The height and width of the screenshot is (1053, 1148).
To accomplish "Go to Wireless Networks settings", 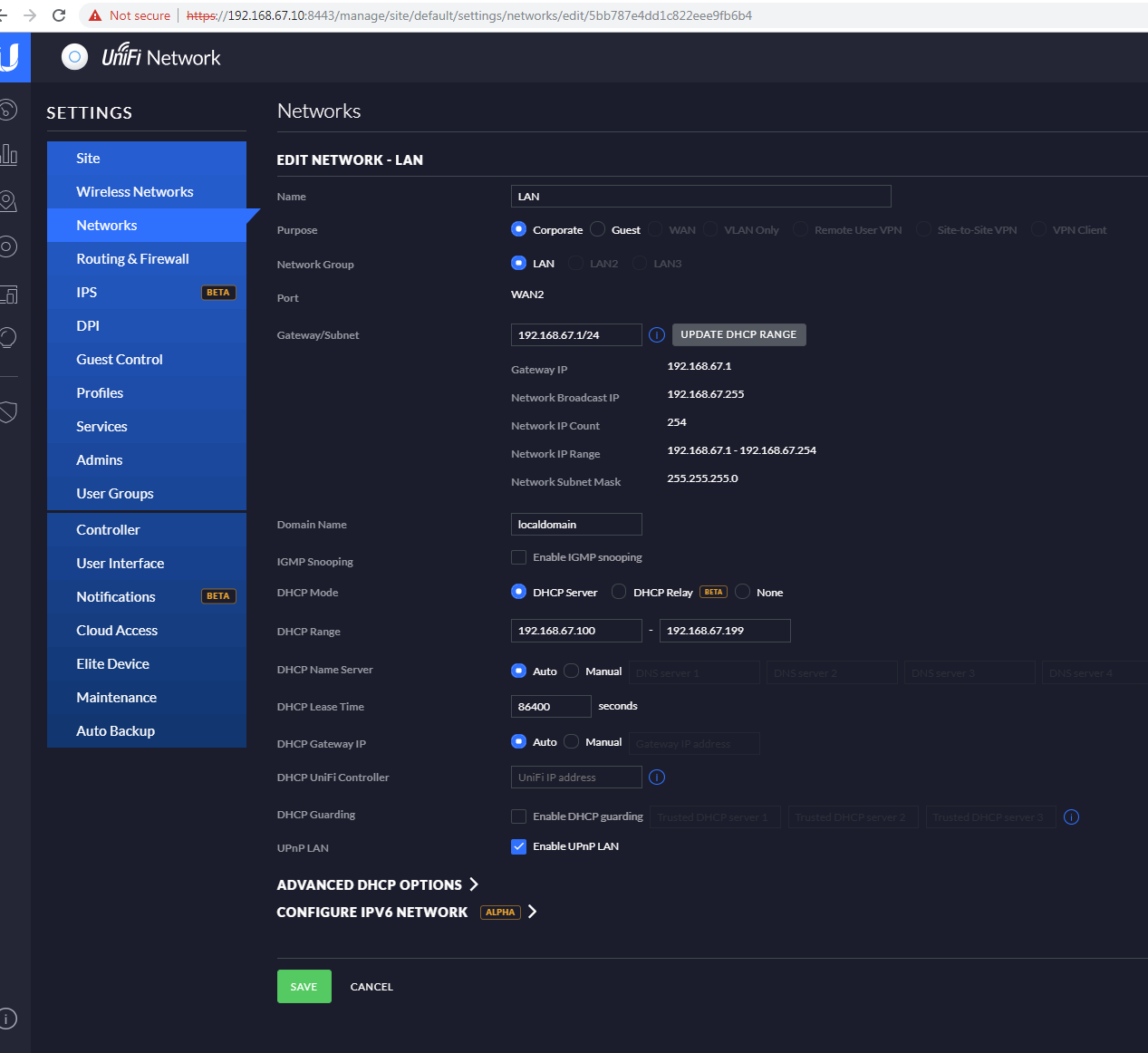I will point(135,192).
